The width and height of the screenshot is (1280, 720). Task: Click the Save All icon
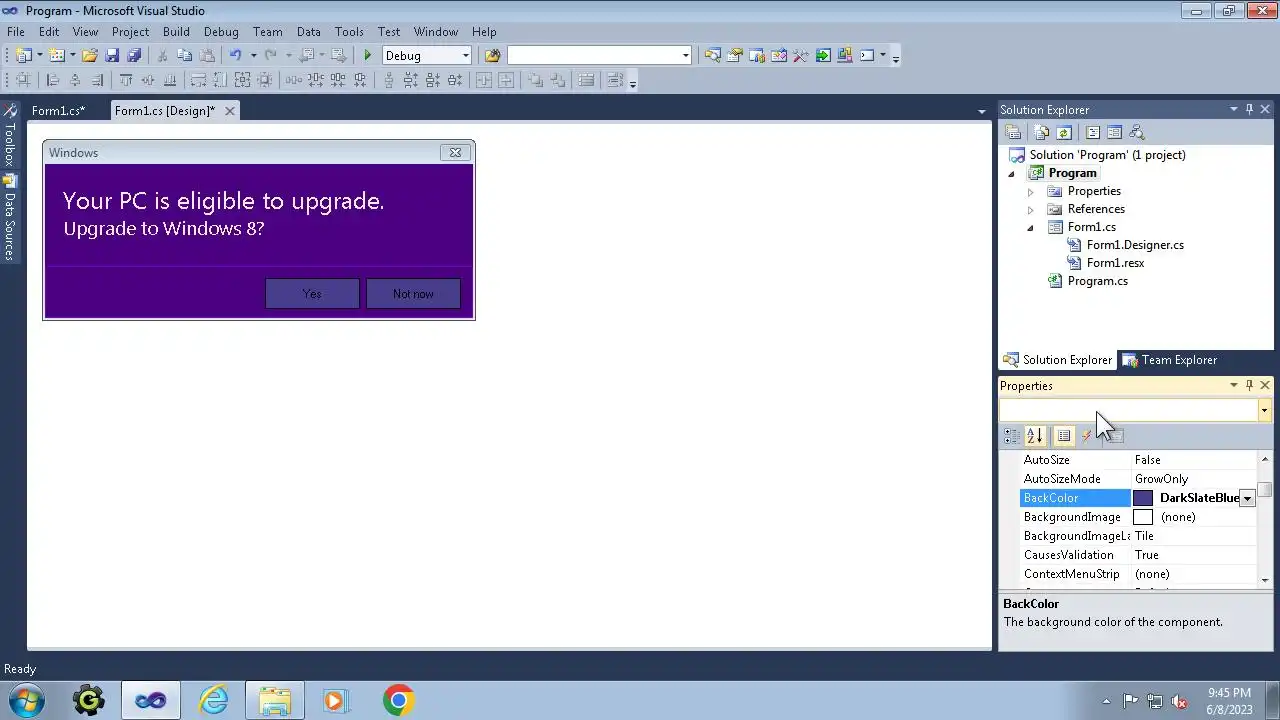134,56
